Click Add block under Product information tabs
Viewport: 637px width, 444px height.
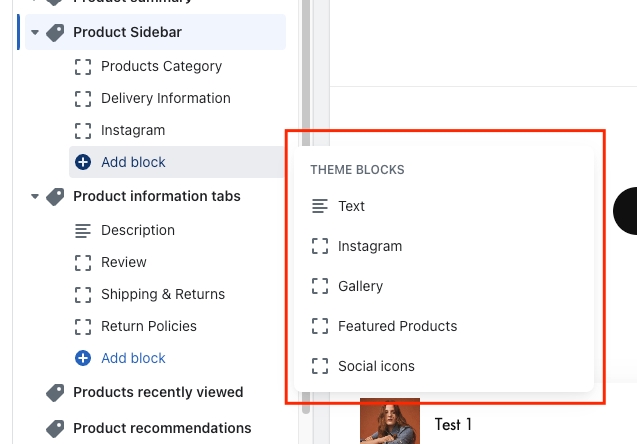tap(133, 359)
